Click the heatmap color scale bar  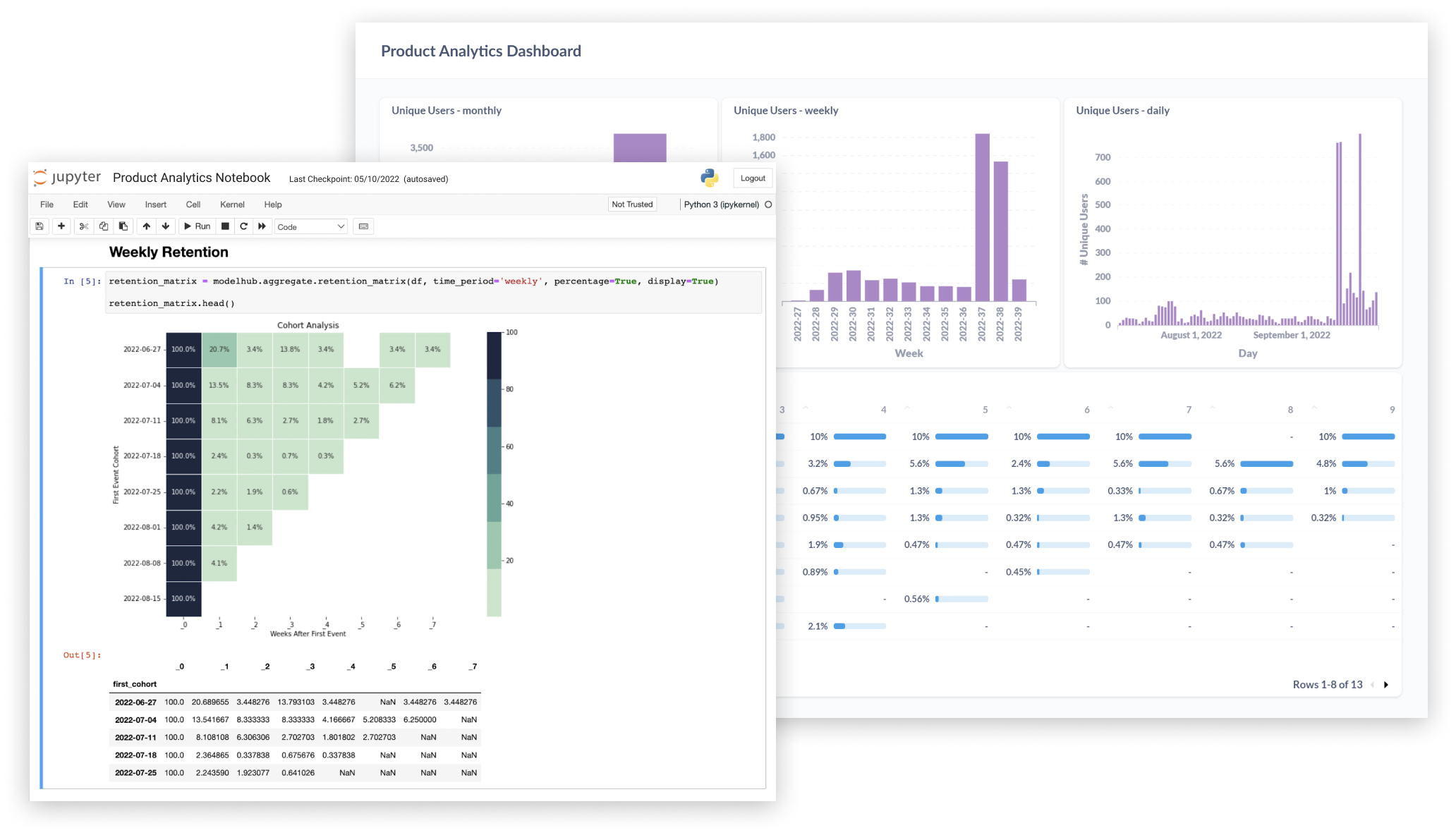tap(494, 474)
